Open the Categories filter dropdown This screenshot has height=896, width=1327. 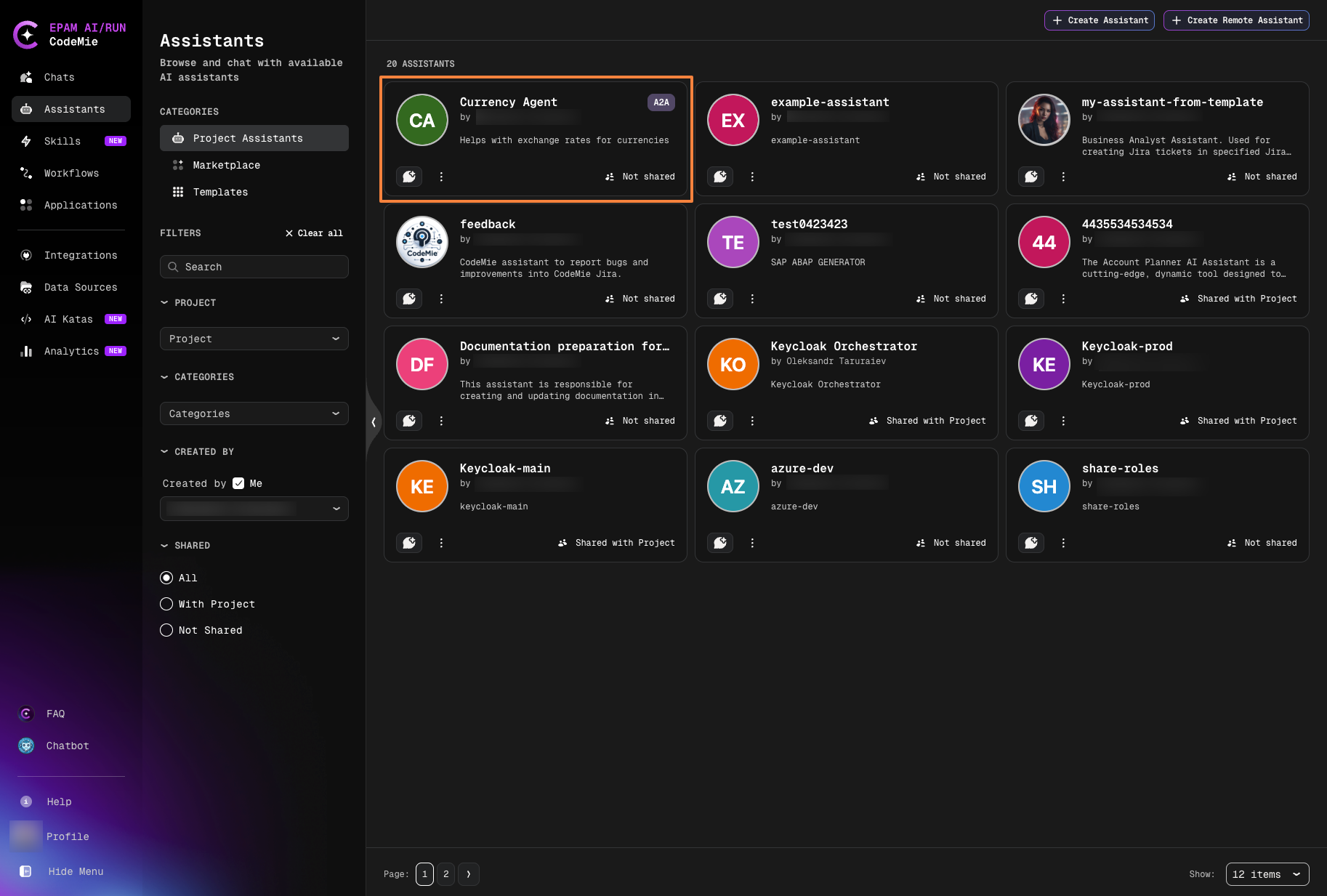254,413
